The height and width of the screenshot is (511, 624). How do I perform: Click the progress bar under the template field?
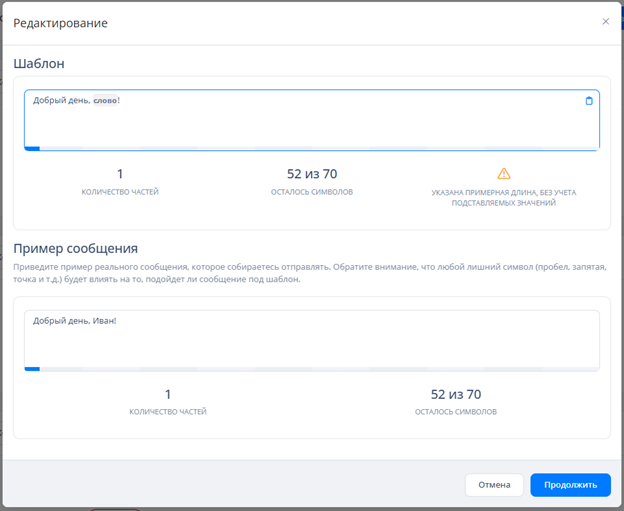[311, 149]
